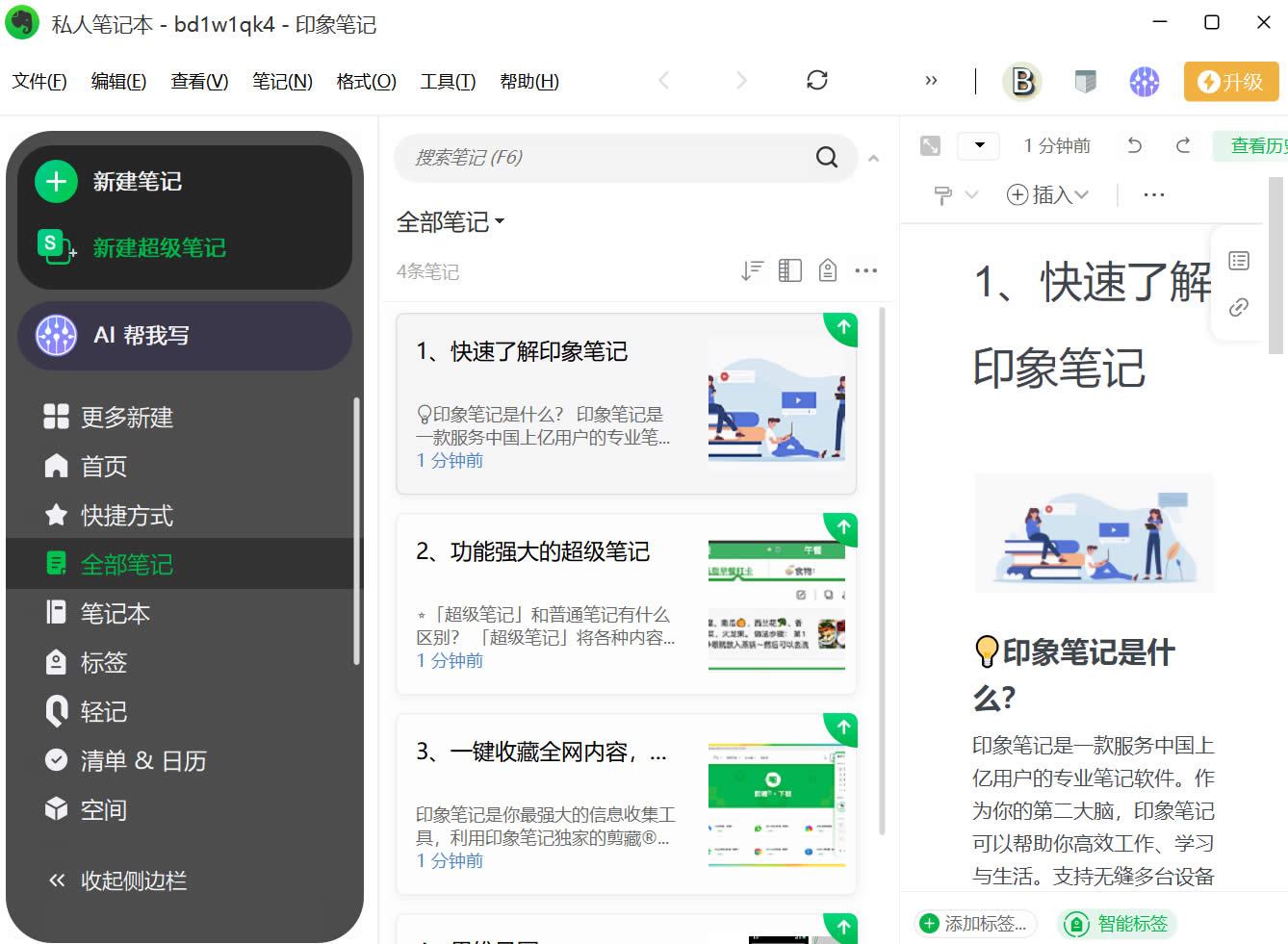The image size is (1288, 944).
Task: Open the note outline icon
Action: [x=1239, y=261]
